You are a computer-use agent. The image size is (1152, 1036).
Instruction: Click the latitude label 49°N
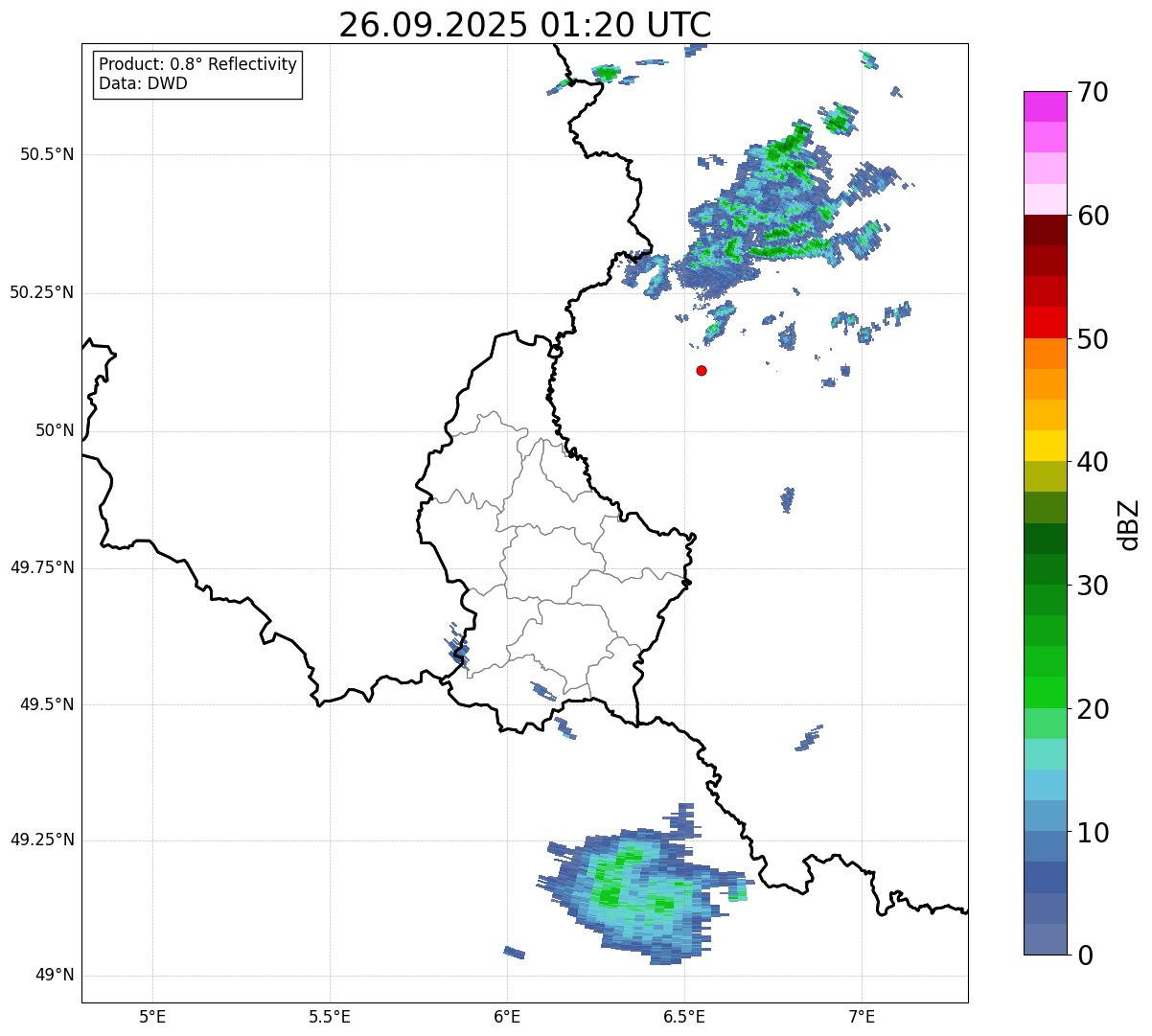coord(55,976)
